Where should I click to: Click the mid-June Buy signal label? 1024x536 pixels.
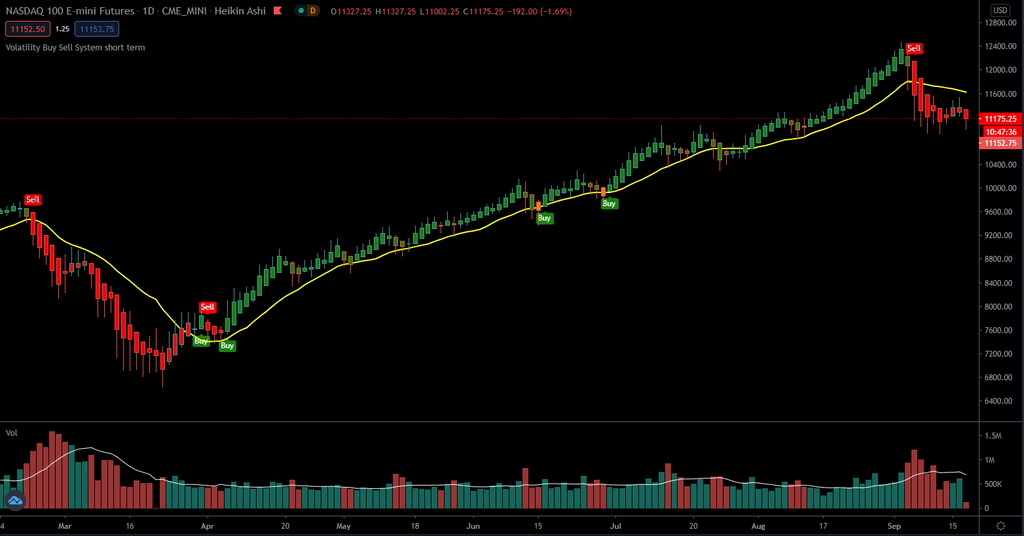[545, 218]
